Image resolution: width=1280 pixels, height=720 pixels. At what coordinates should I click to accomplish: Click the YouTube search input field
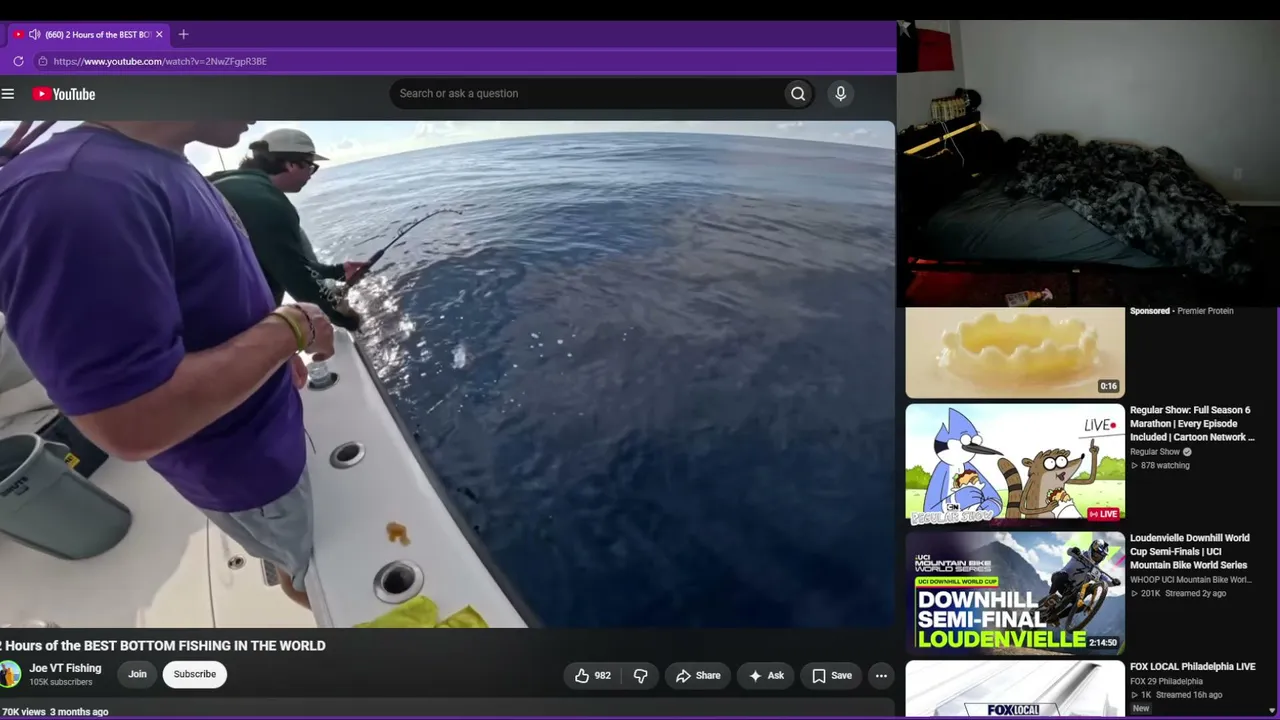pos(586,94)
